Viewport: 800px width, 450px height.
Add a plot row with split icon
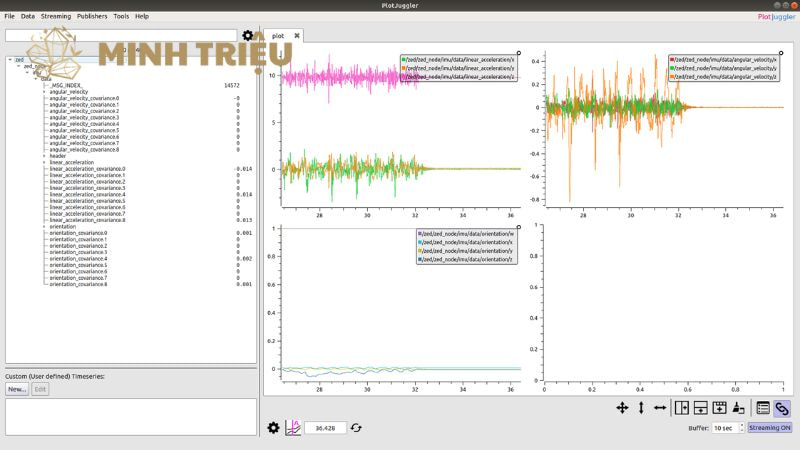pyautogui.click(x=701, y=408)
